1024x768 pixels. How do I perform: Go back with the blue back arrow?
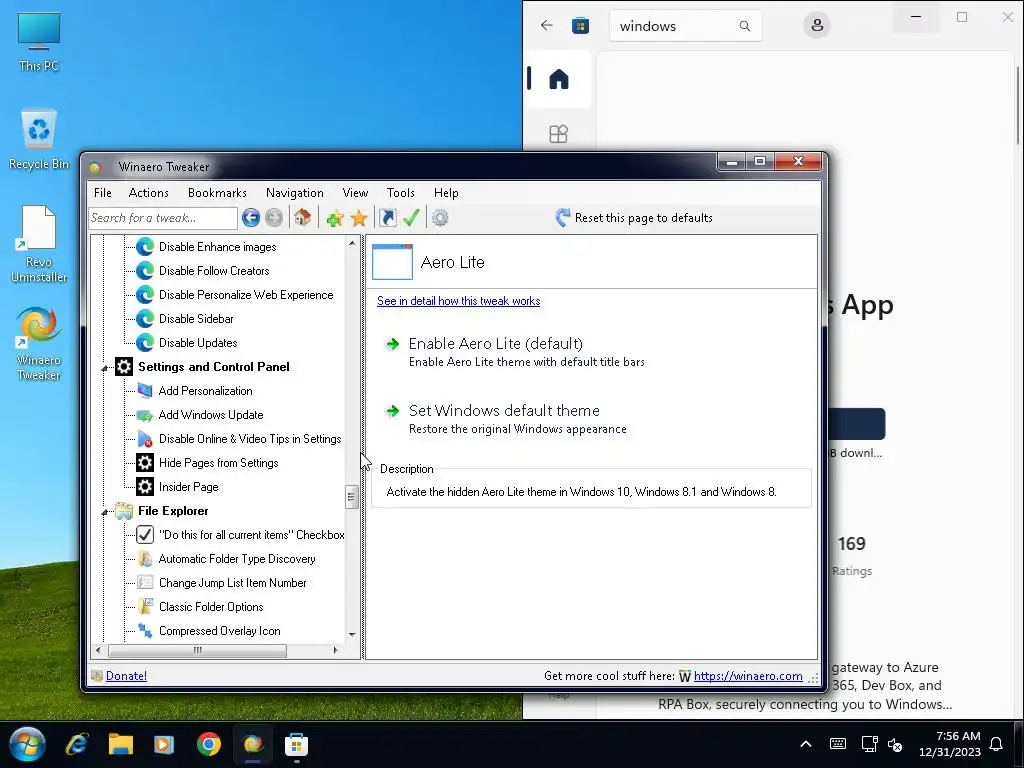coord(251,217)
